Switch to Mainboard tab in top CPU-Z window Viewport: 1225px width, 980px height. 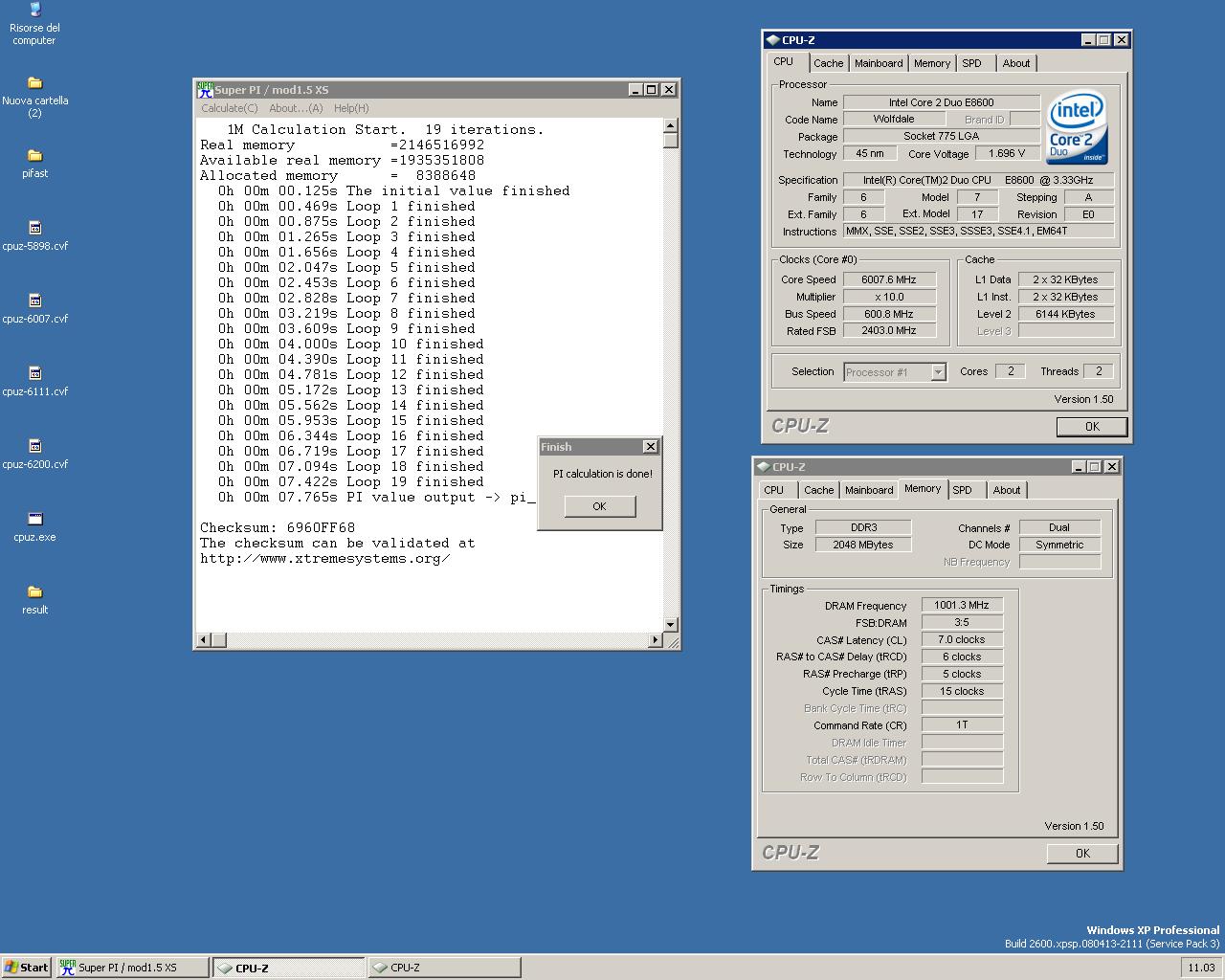click(879, 63)
